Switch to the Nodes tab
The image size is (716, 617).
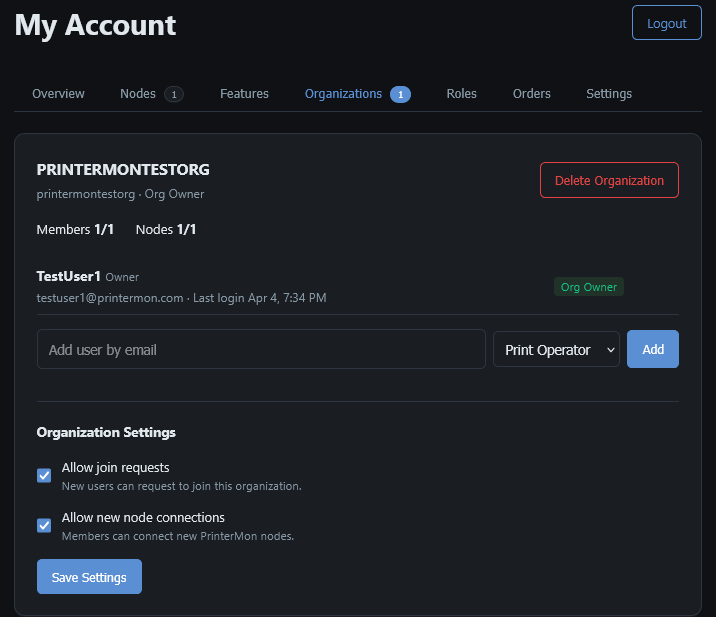138,94
